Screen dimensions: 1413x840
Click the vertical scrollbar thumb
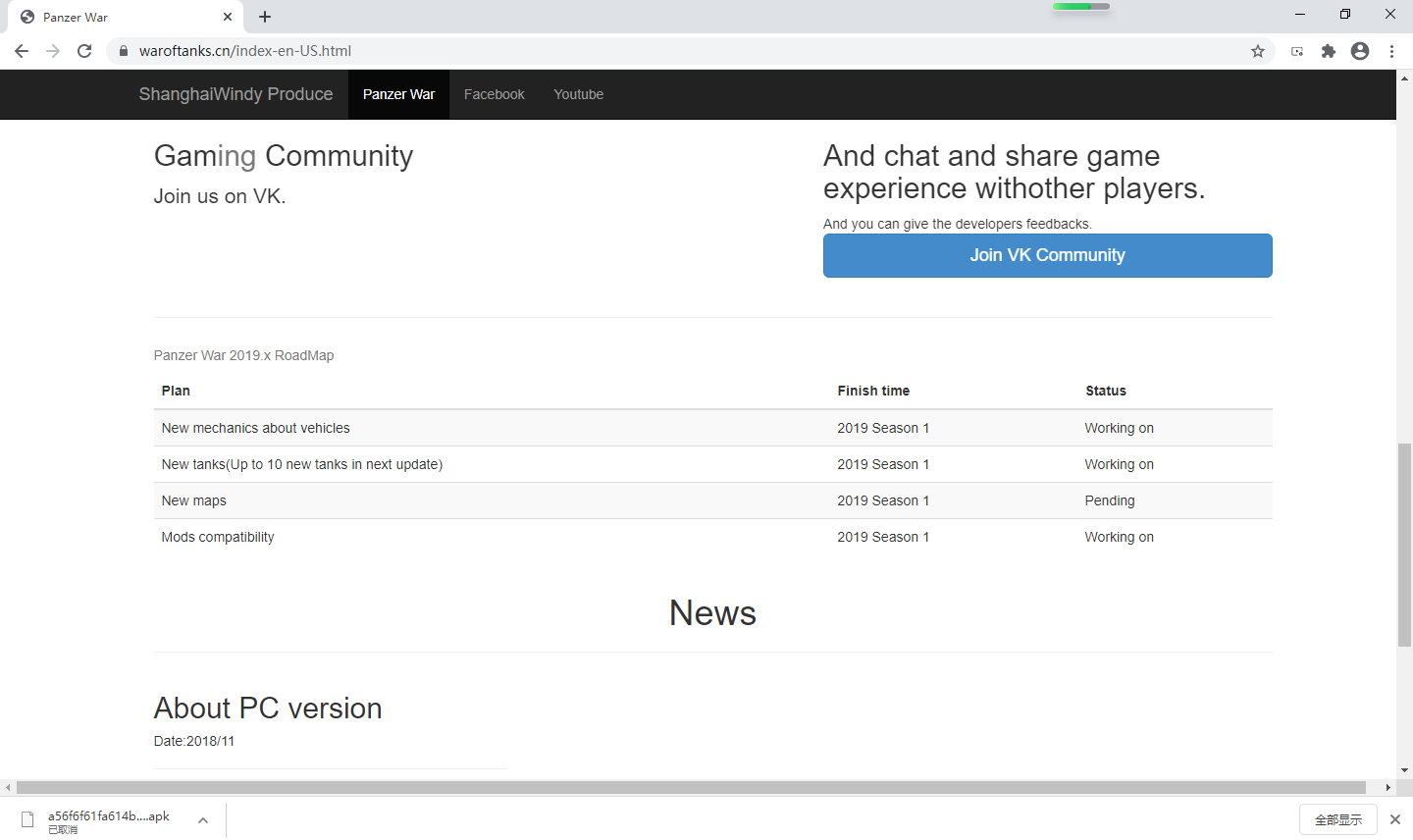point(1404,545)
